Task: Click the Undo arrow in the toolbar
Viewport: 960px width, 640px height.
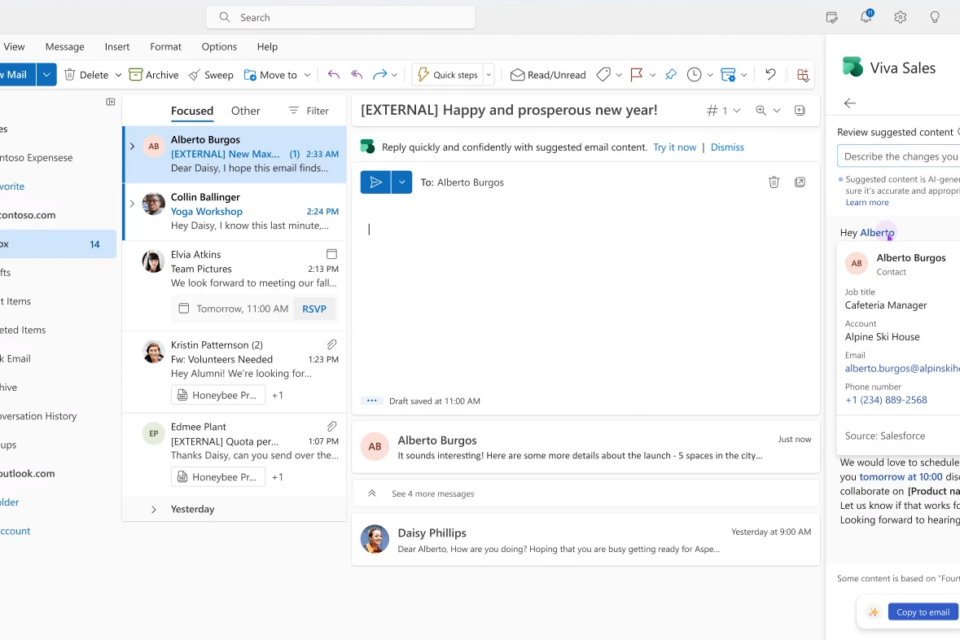Action: (x=769, y=74)
